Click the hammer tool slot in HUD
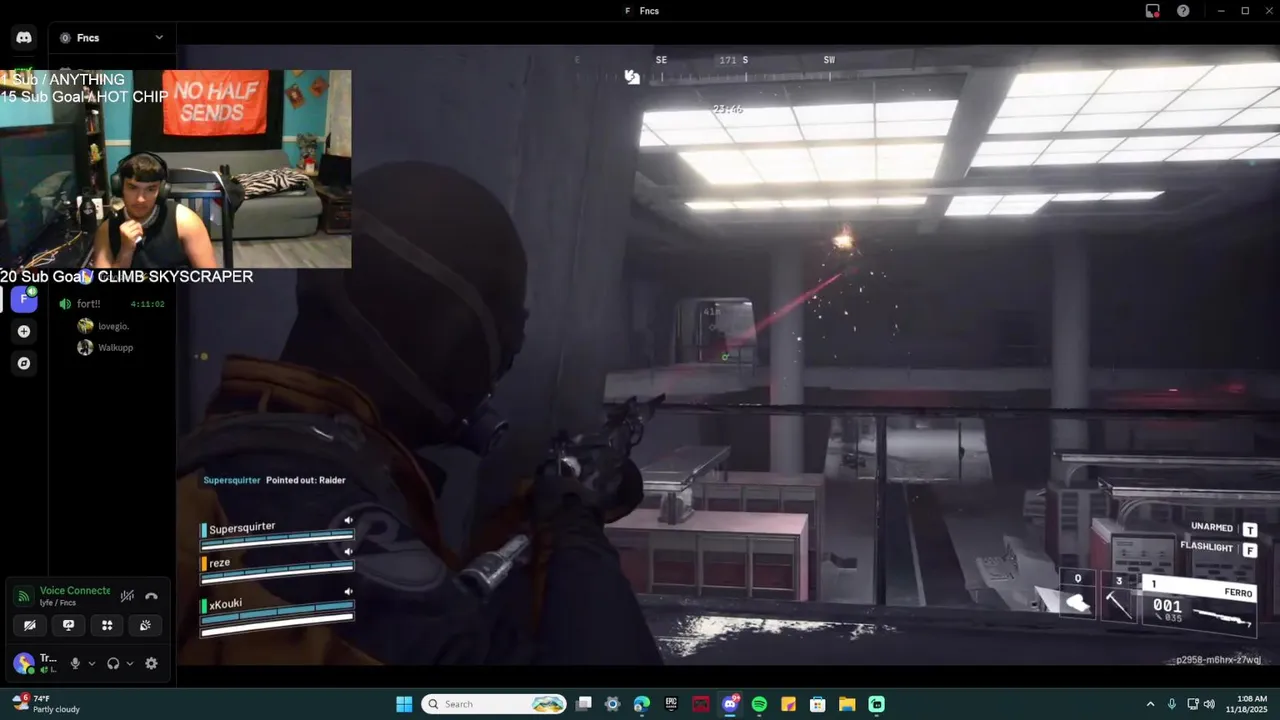 tap(1119, 596)
